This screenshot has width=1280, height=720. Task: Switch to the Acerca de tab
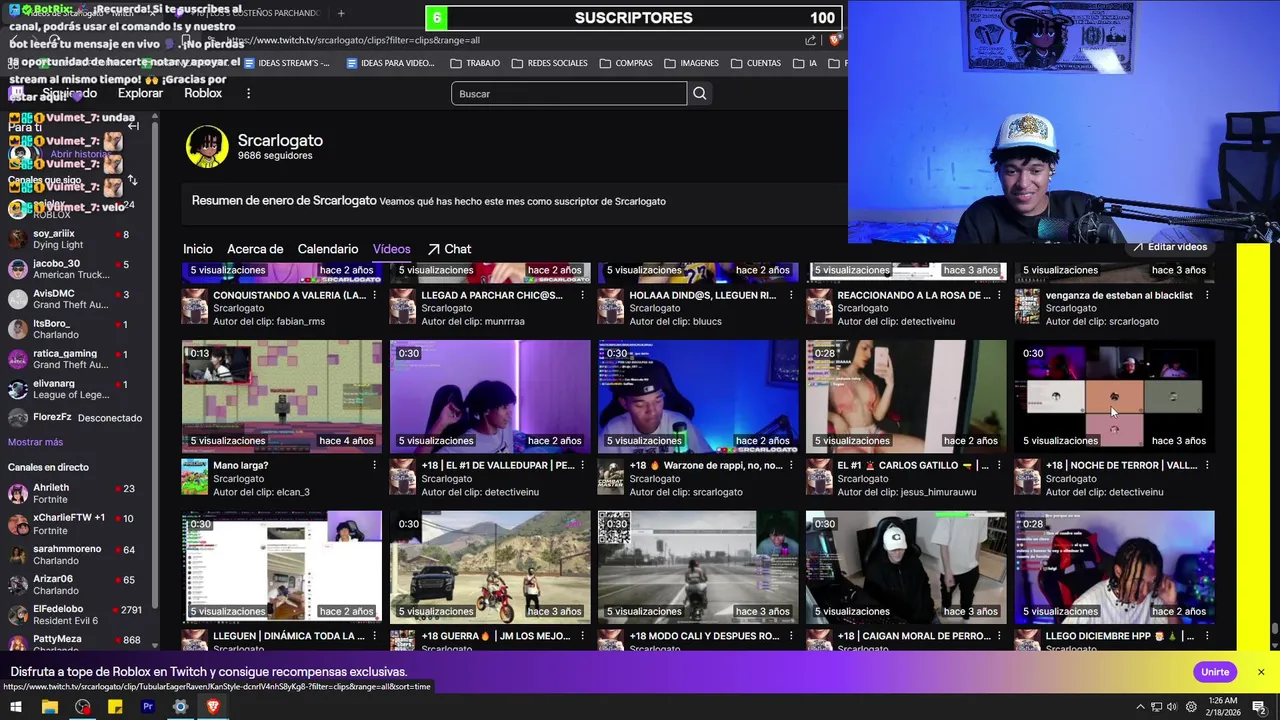click(255, 249)
